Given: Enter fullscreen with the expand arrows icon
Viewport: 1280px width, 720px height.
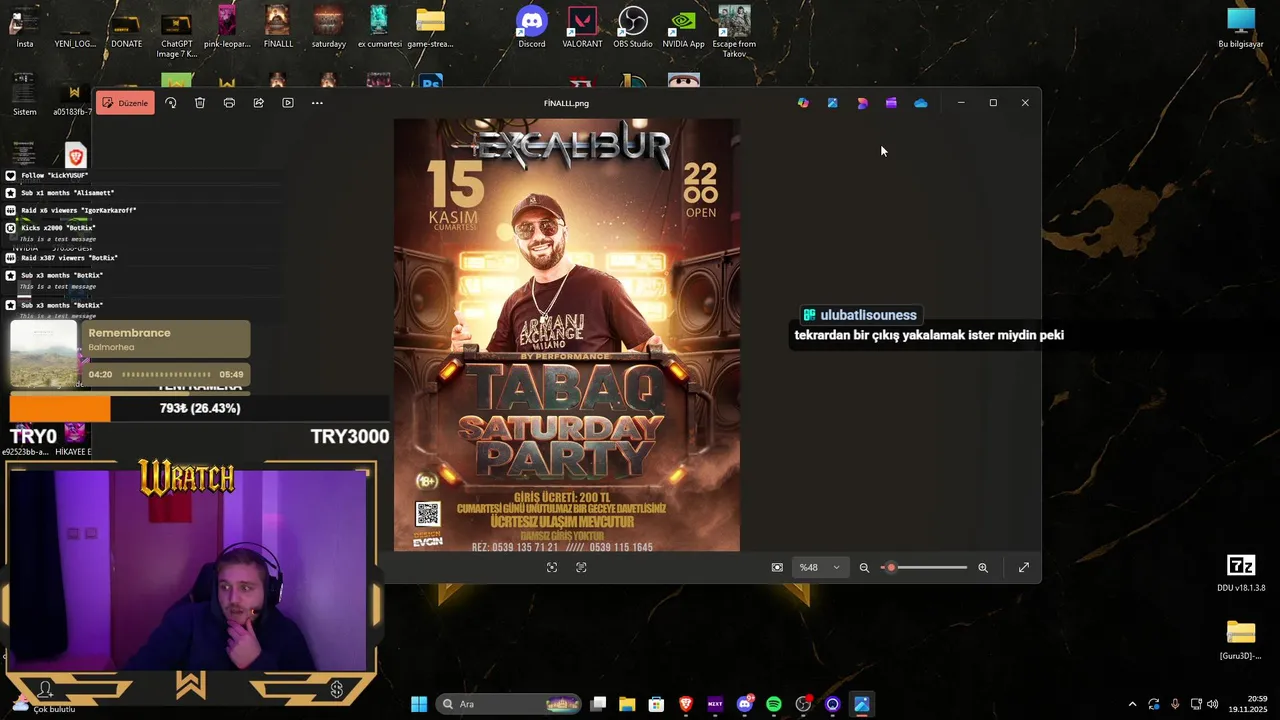Looking at the screenshot, I should pos(1024,567).
